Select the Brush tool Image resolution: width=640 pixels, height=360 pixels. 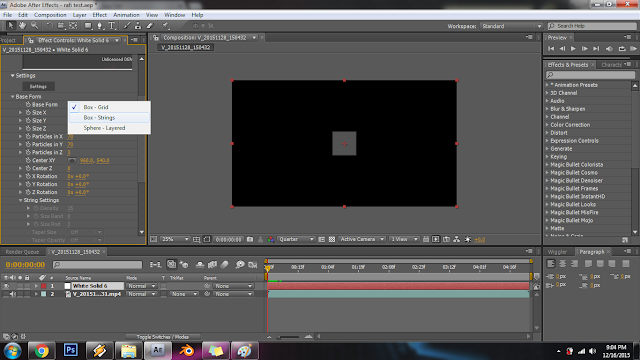tap(127, 26)
